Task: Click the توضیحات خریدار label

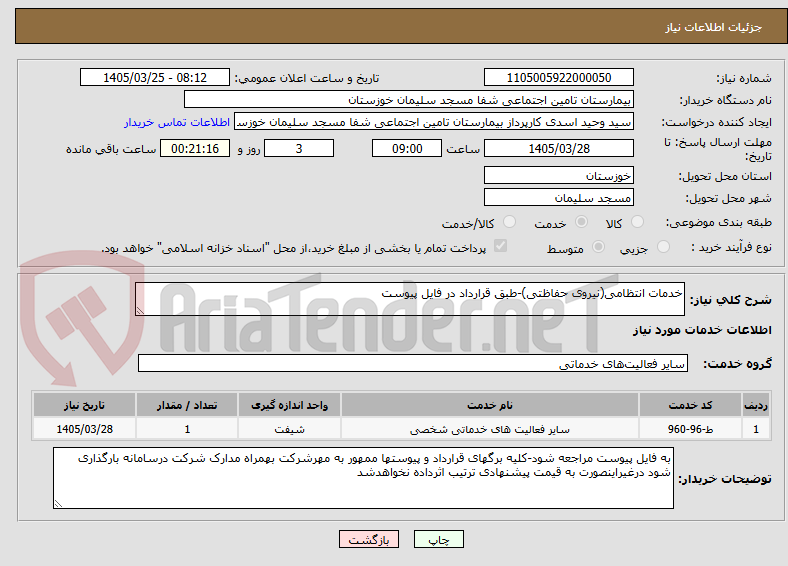Action: click(x=725, y=479)
